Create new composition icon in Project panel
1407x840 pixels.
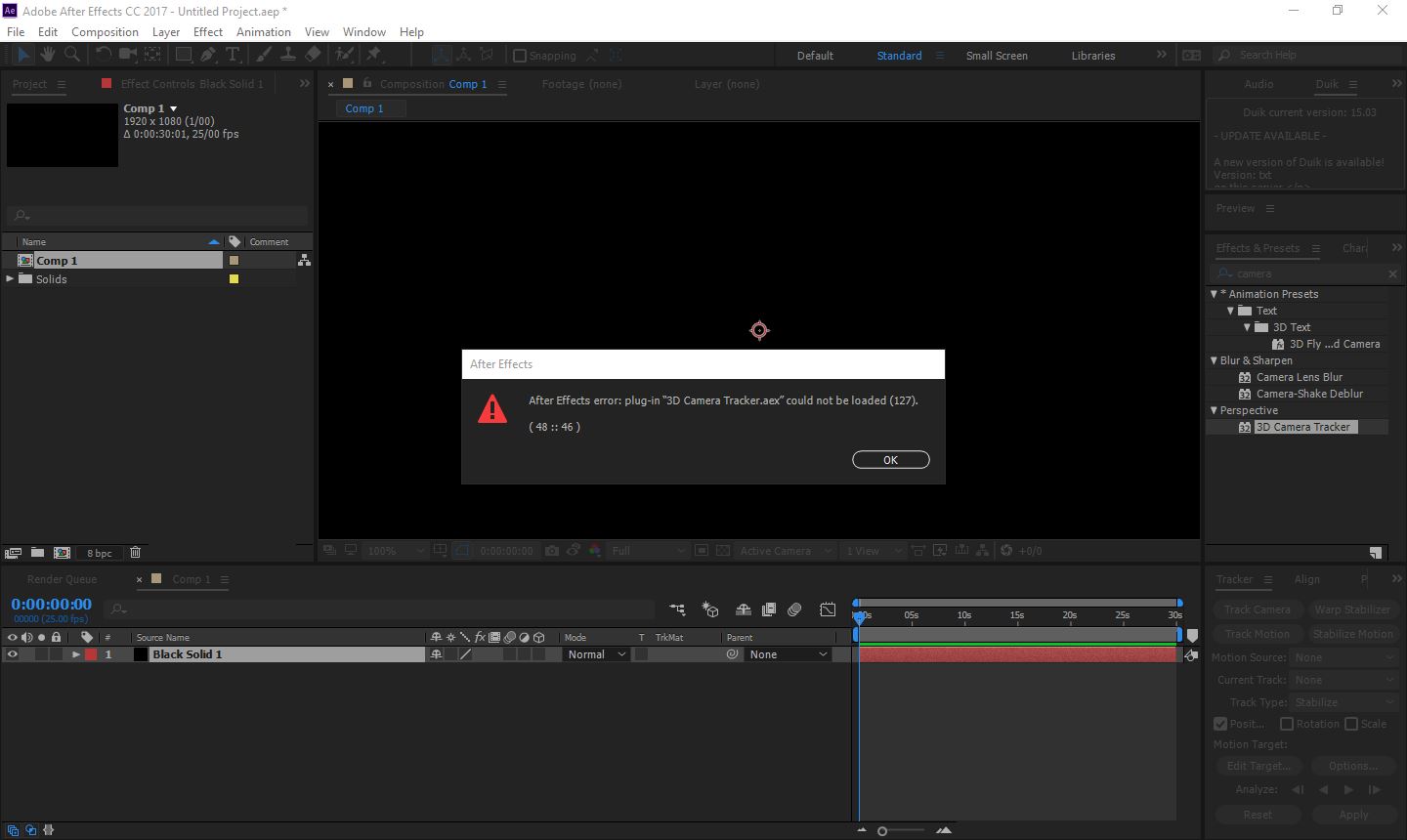click(x=62, y=553)
